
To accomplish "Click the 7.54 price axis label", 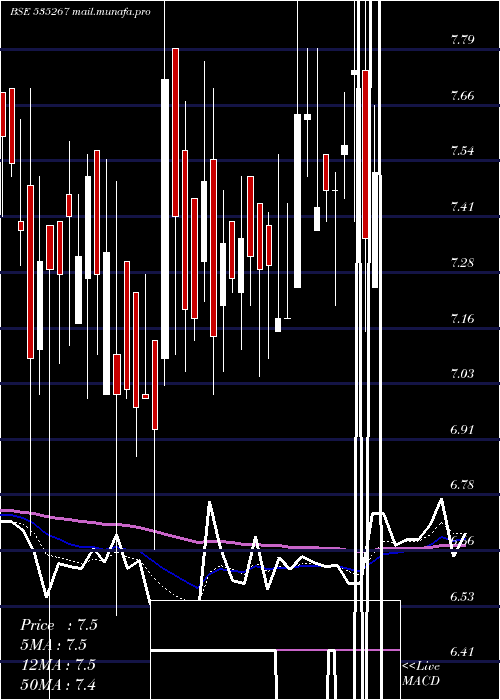I will [x=462, y=151].
